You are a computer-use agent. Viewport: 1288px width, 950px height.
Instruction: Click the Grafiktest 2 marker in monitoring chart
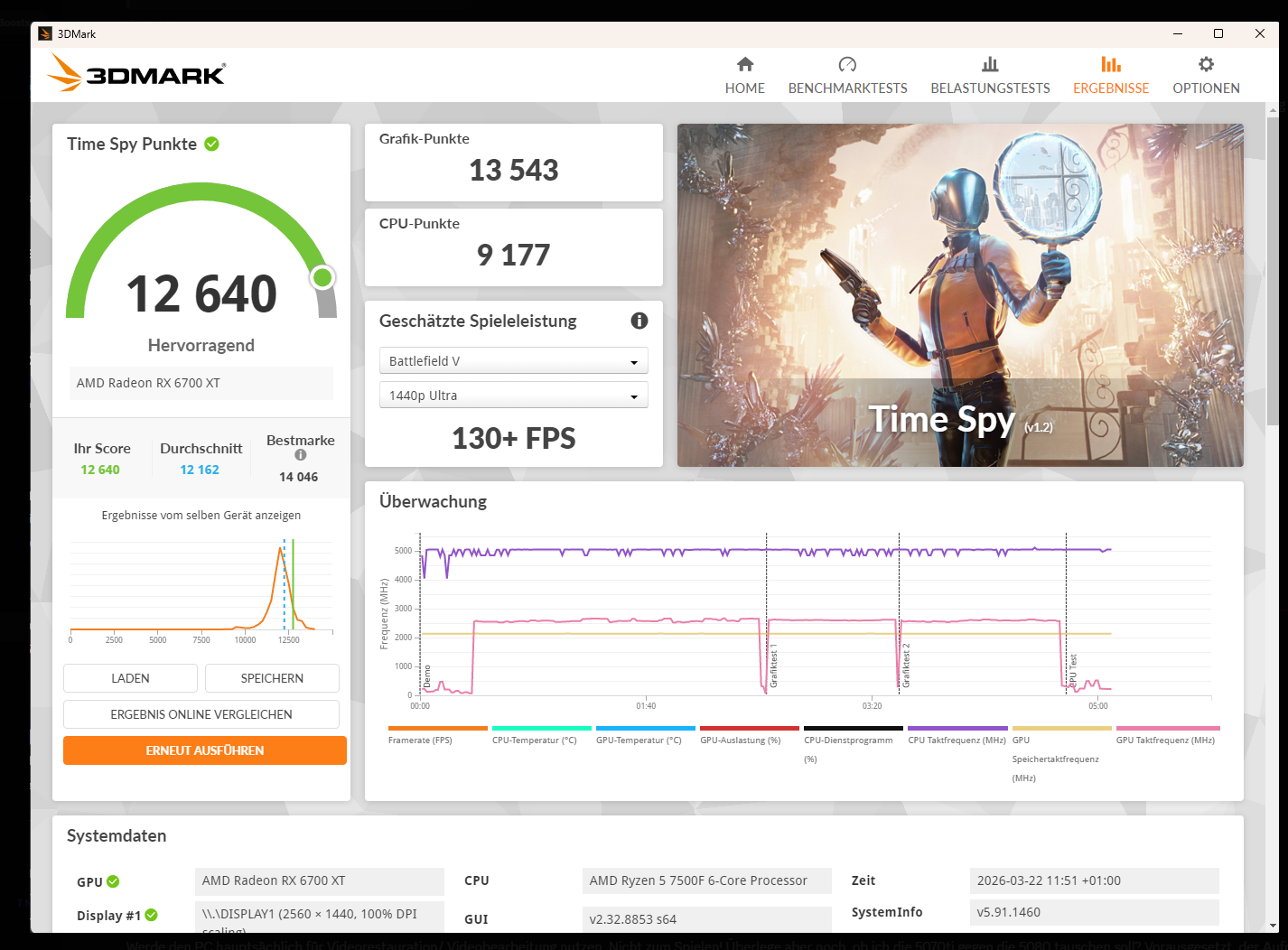(907, 666)
